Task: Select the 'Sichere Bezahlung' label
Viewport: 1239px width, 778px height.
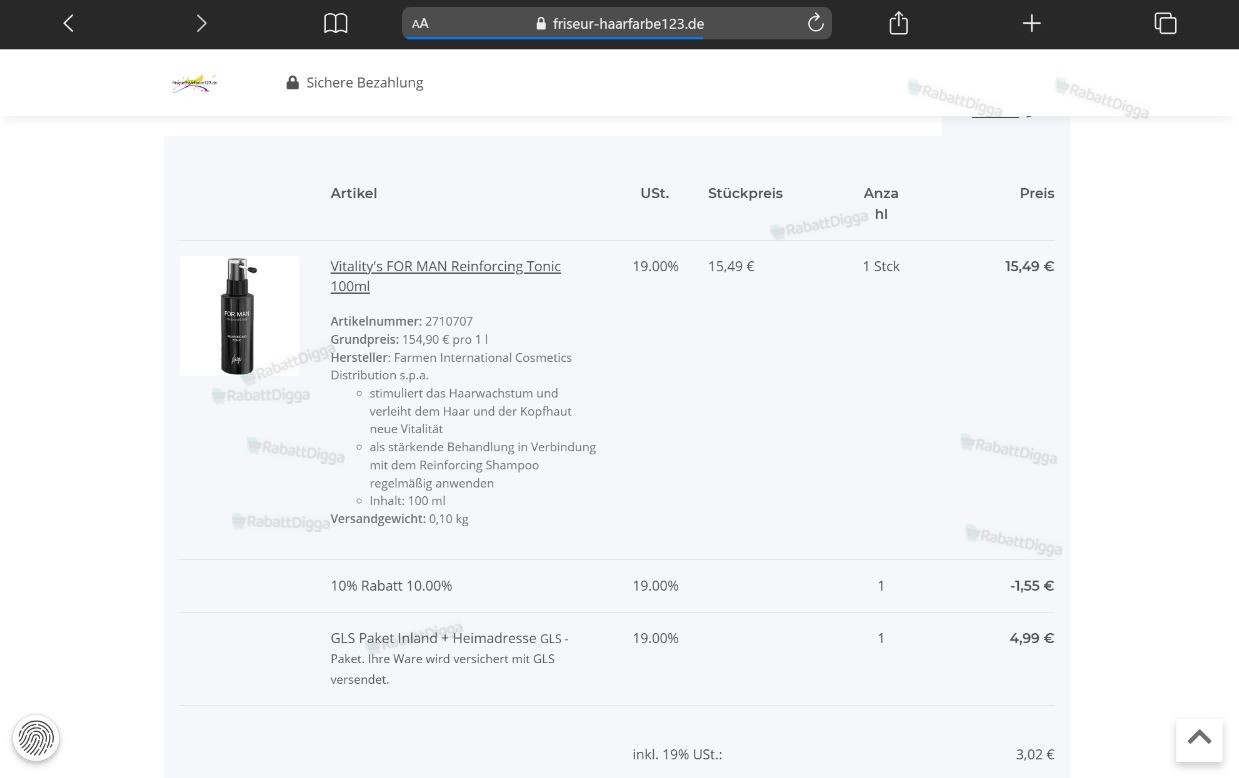Action: 365,83
